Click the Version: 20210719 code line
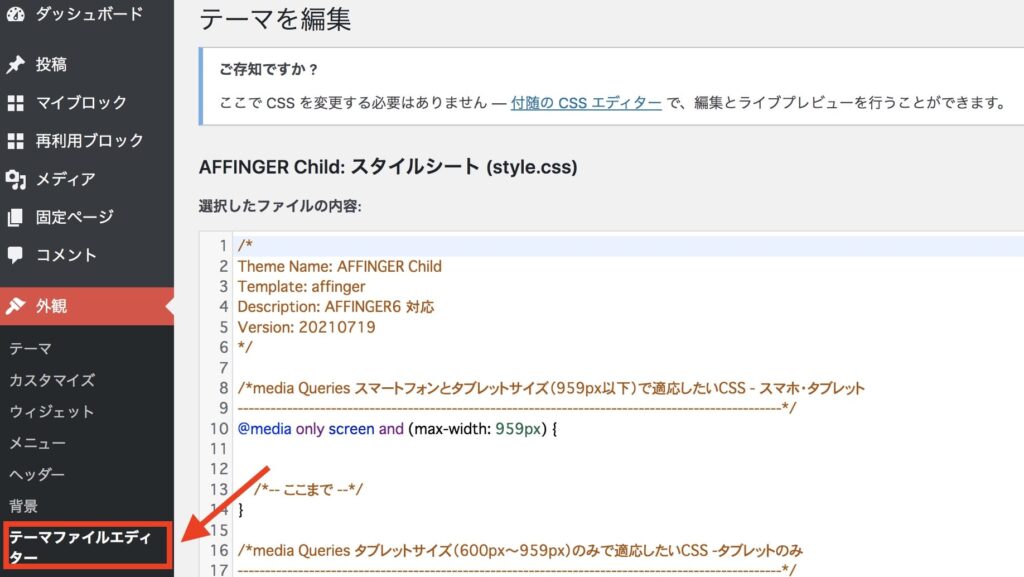The image size is (1024, 577). 306,327
